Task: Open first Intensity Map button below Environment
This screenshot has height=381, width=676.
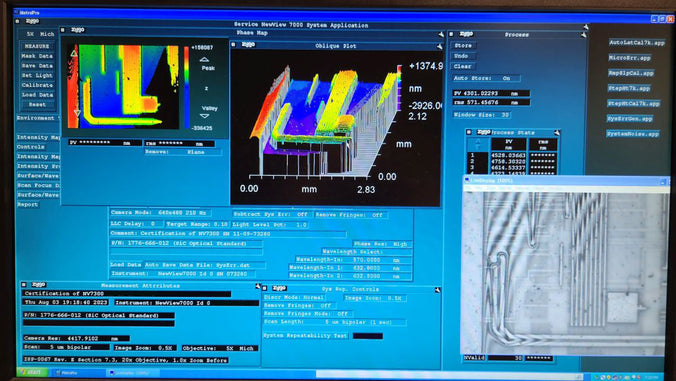Action: [38, 137]
